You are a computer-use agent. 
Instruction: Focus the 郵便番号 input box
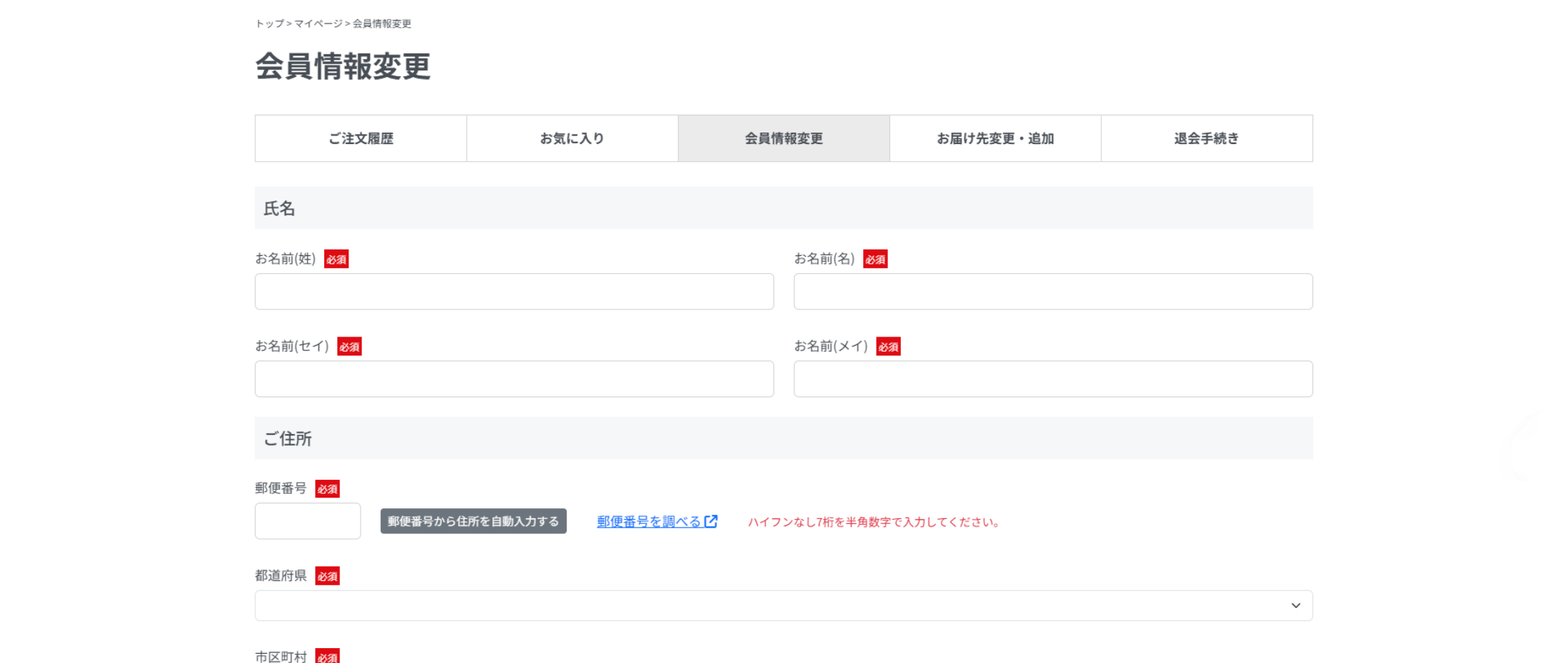[x=308, y=521]
